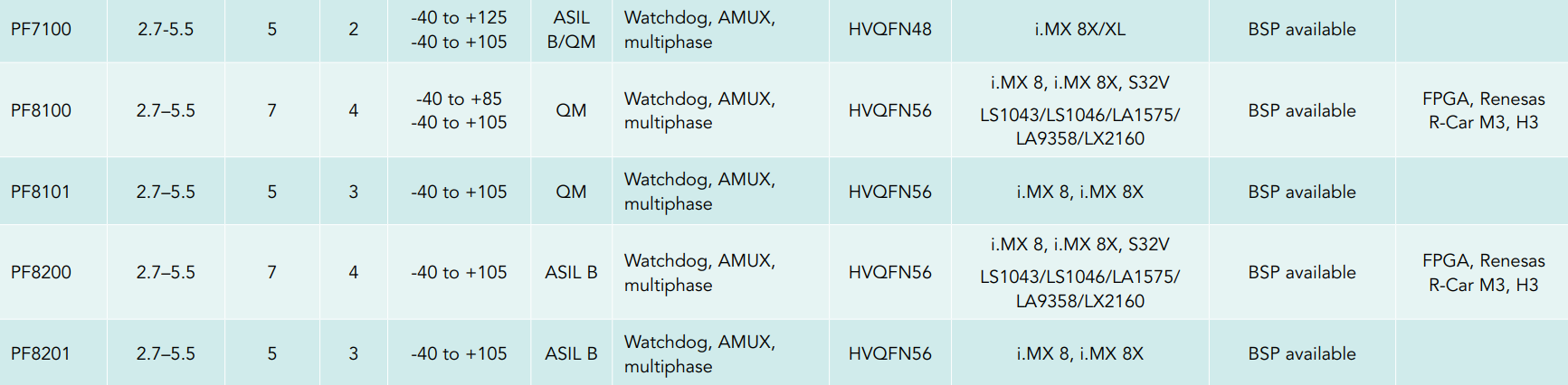Select the PF8201 part name cell
Image resolution: width=1568 pixels, height=385 pixels.
[x=41, y=353]
